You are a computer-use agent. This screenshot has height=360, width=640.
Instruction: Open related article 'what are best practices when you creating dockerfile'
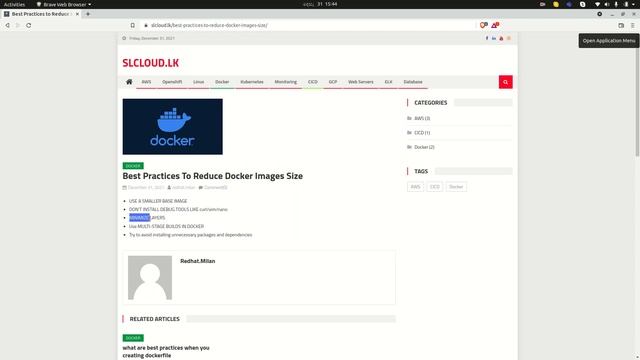point(166,351)
